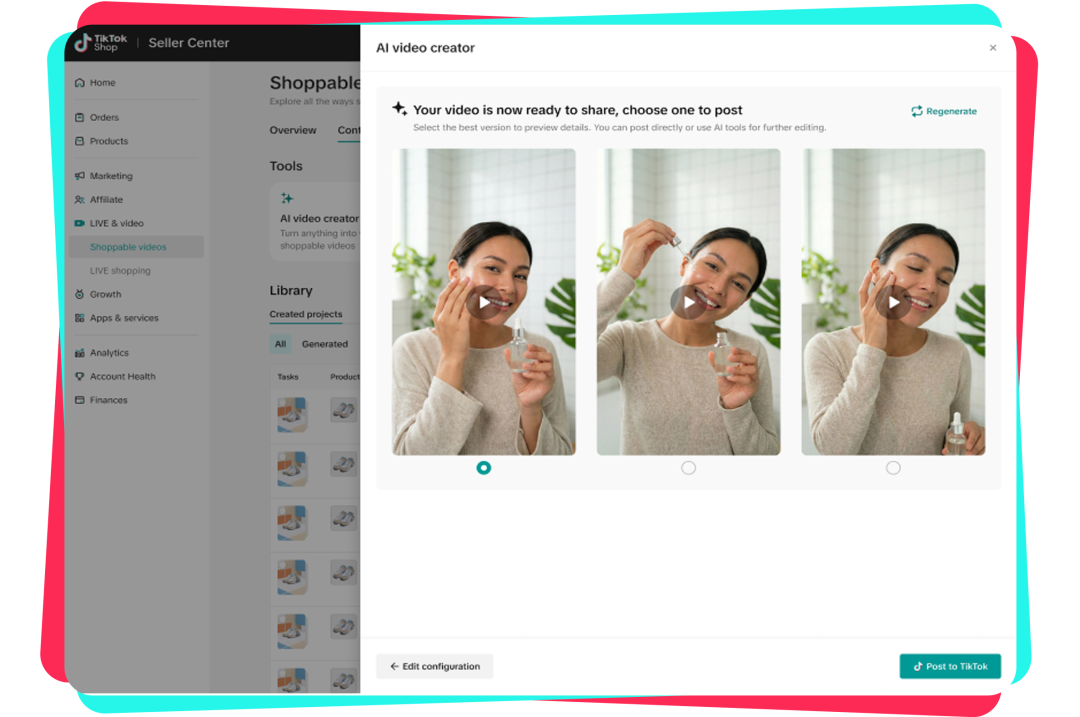Click the AI video creator sparkle icon
Viewport: 1080px width, 717px height.
[x=287, y=197]
